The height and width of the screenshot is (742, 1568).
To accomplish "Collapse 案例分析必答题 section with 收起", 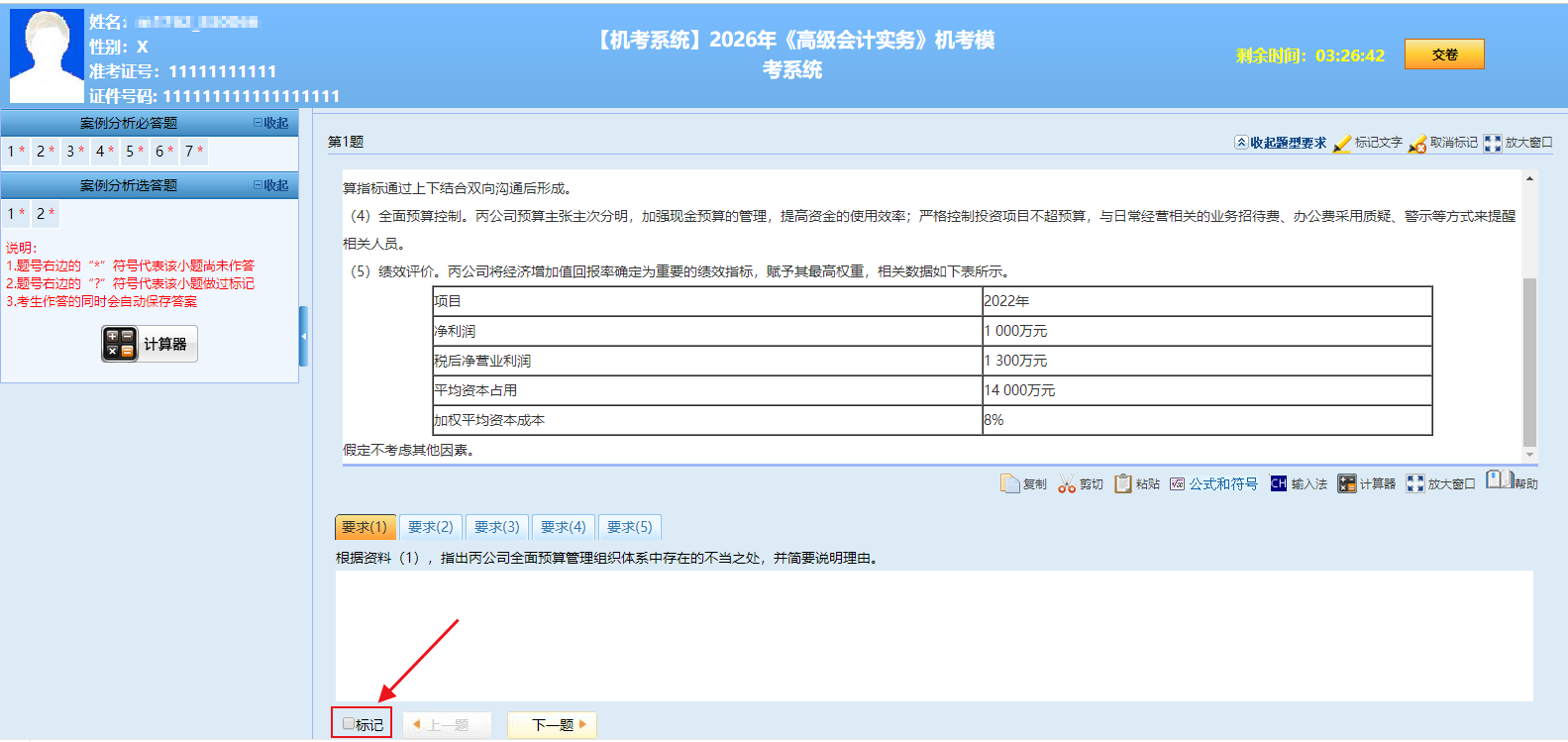I will tap(271, 123).
